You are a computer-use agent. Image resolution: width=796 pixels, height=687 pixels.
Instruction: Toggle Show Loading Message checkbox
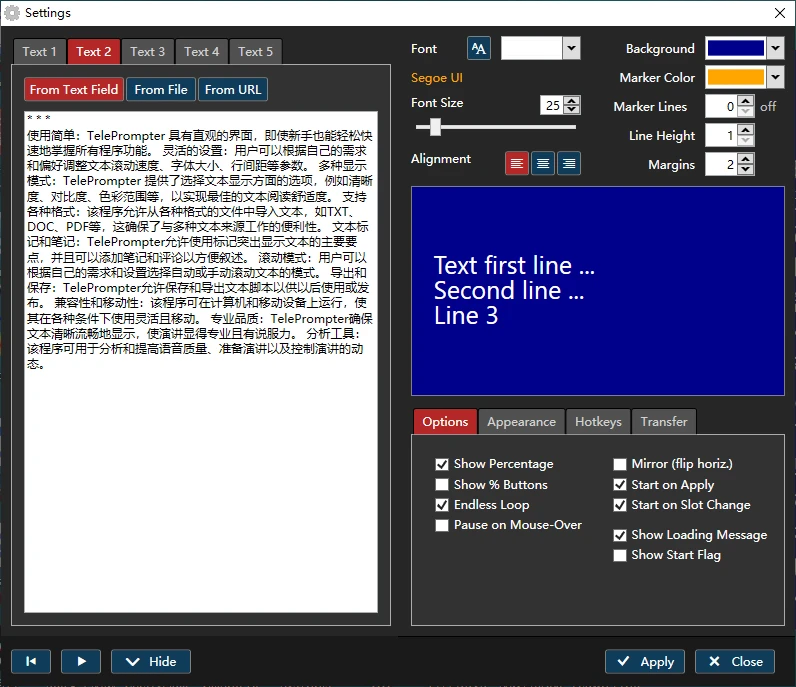619,535
